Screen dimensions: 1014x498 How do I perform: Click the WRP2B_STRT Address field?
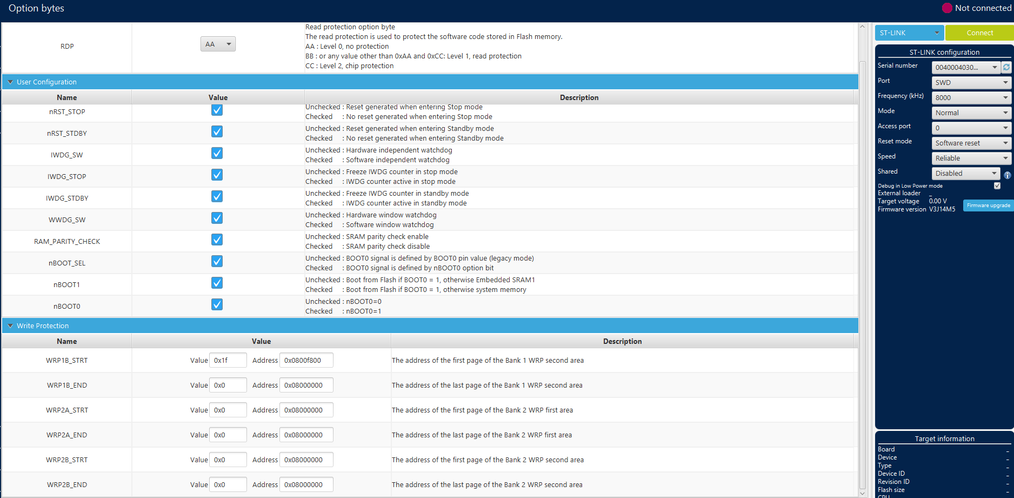pos(306,460)
